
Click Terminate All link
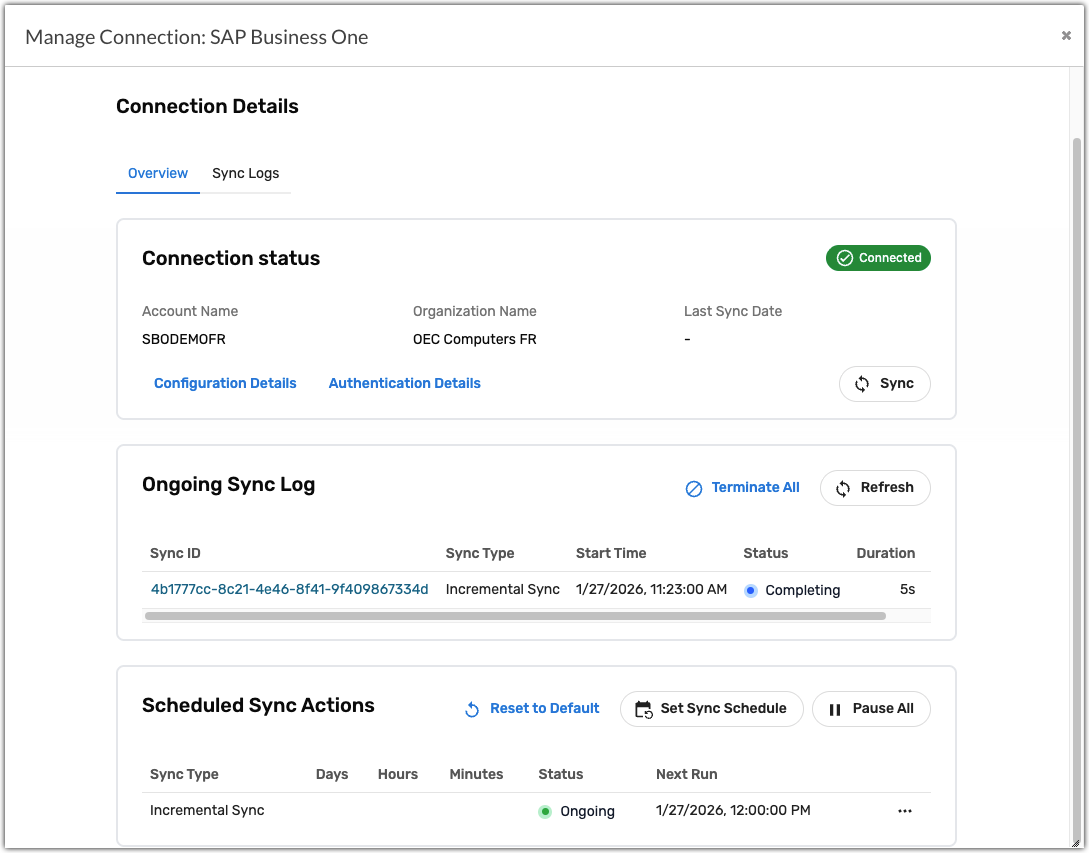(755, 488)
